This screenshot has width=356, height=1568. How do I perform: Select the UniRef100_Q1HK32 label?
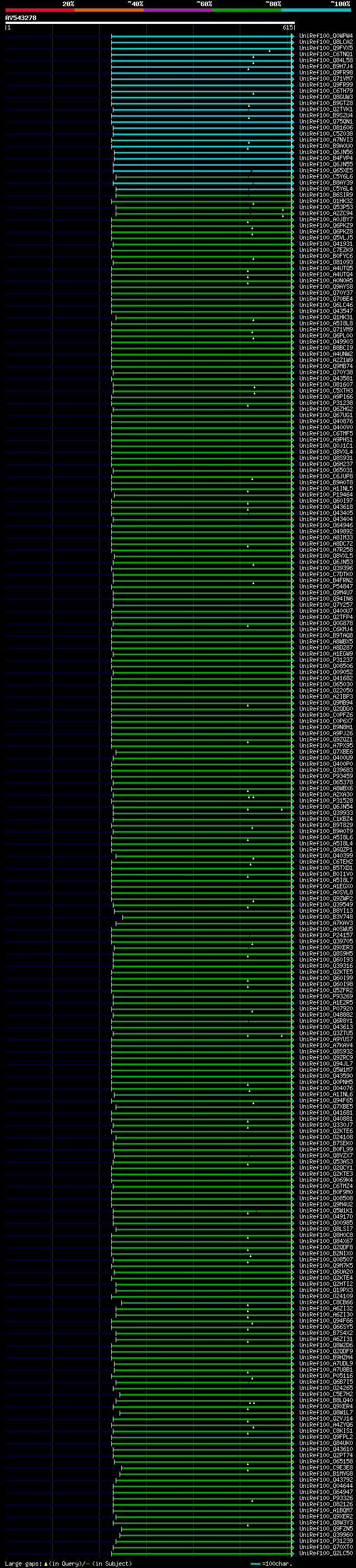click(326, 201)
